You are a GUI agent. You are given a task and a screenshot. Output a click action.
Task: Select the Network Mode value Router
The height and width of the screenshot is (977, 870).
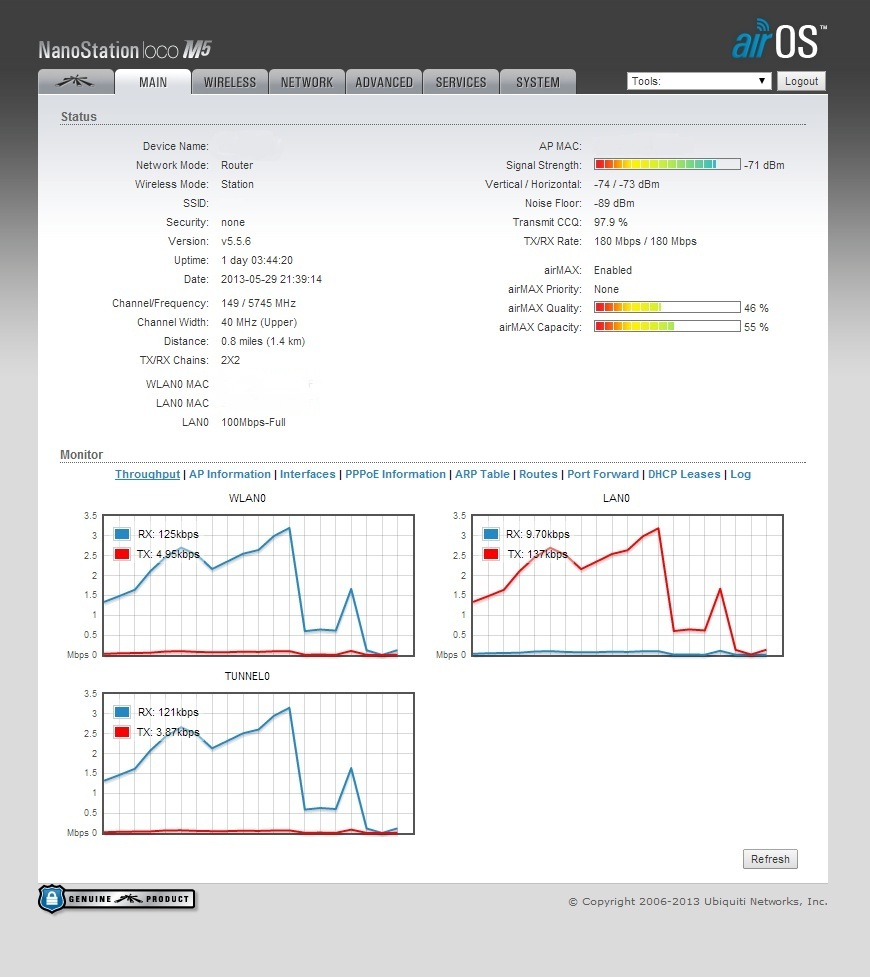click(x=237, y=165)
